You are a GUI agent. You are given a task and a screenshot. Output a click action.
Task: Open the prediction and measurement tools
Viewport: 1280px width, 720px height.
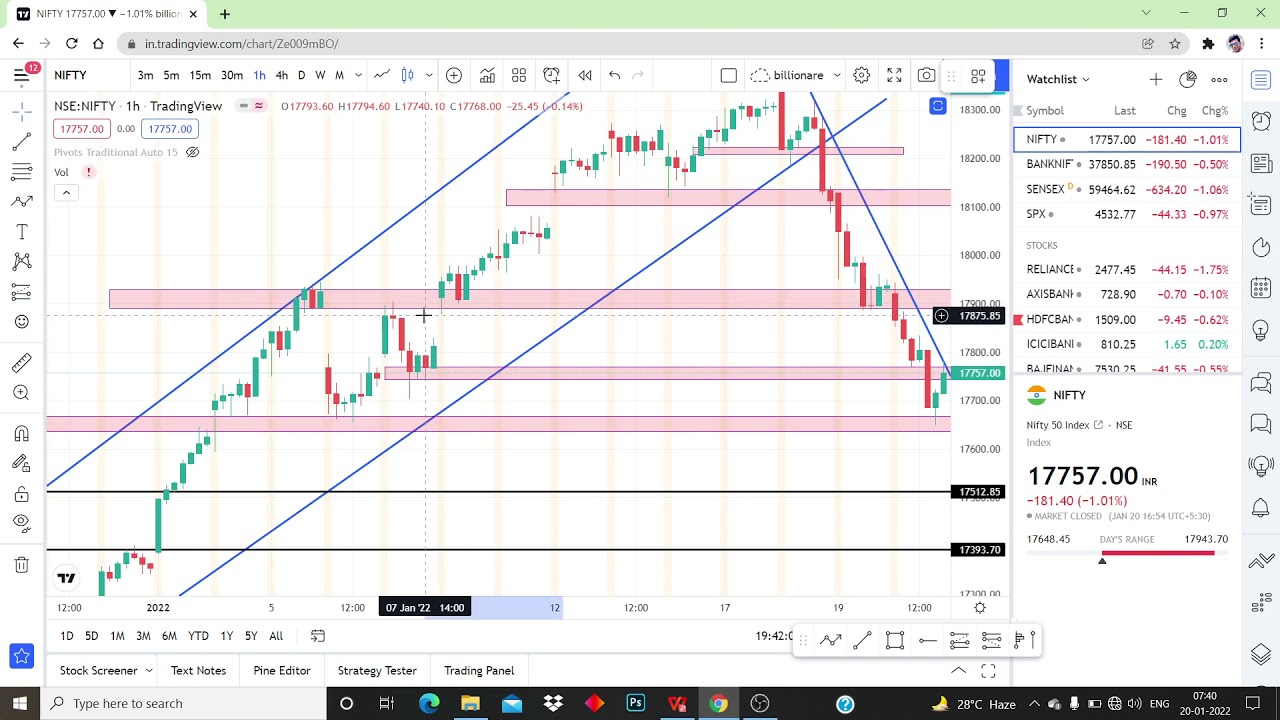coord(21,291)
